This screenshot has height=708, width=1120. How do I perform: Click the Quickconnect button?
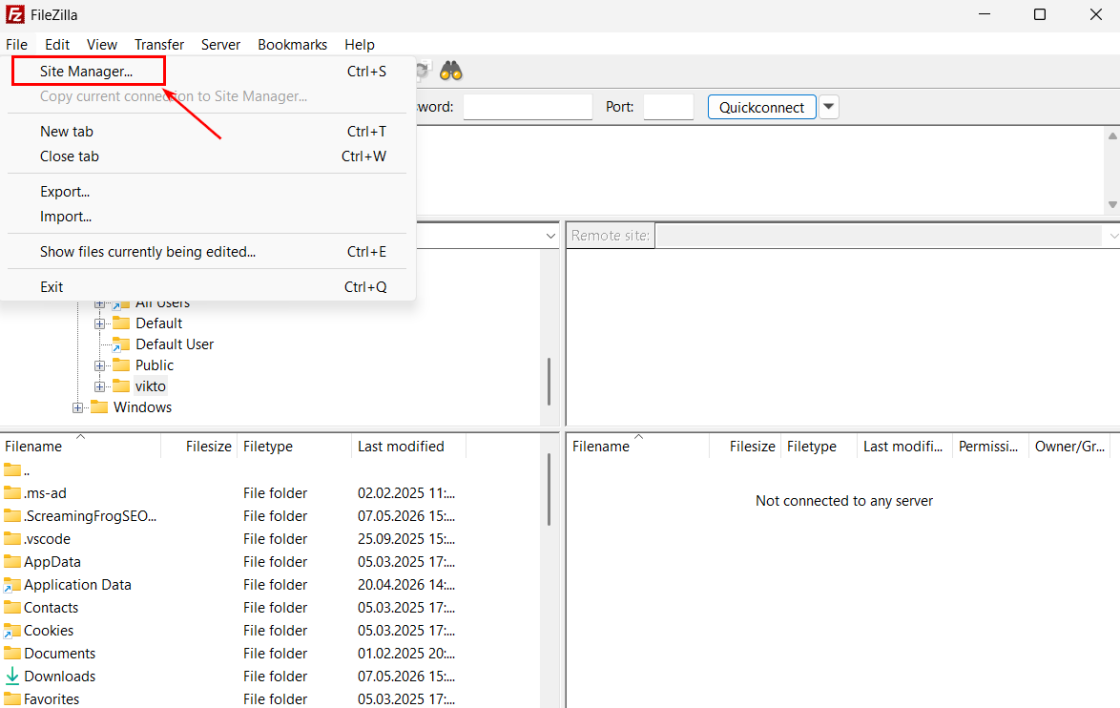coord(761,107)
